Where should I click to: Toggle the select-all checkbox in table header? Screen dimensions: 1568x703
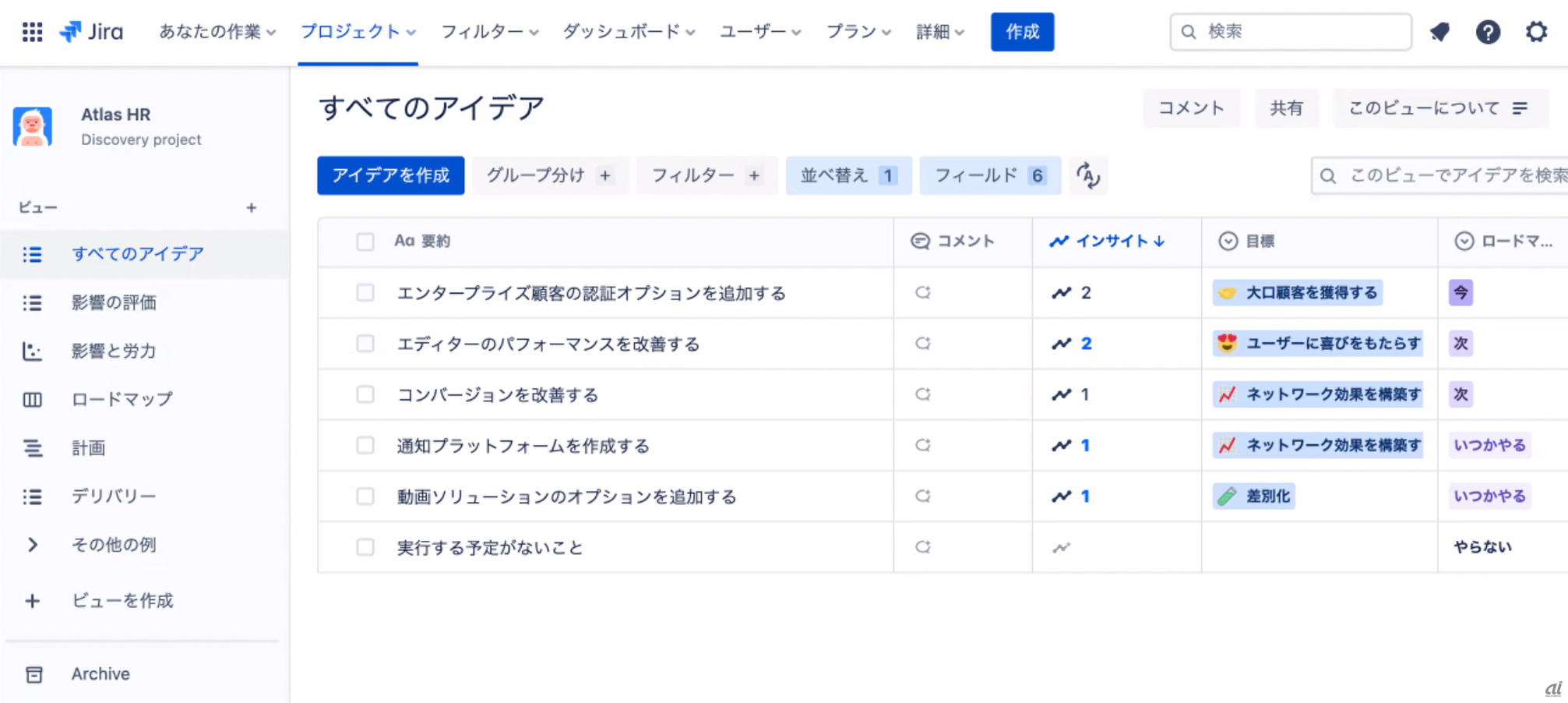(x=365, y=242)
